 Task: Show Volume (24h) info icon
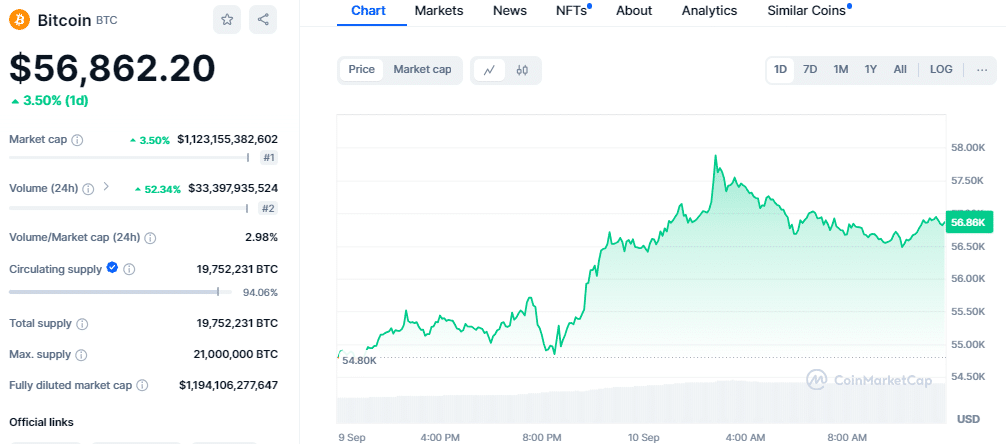(89, 189)
